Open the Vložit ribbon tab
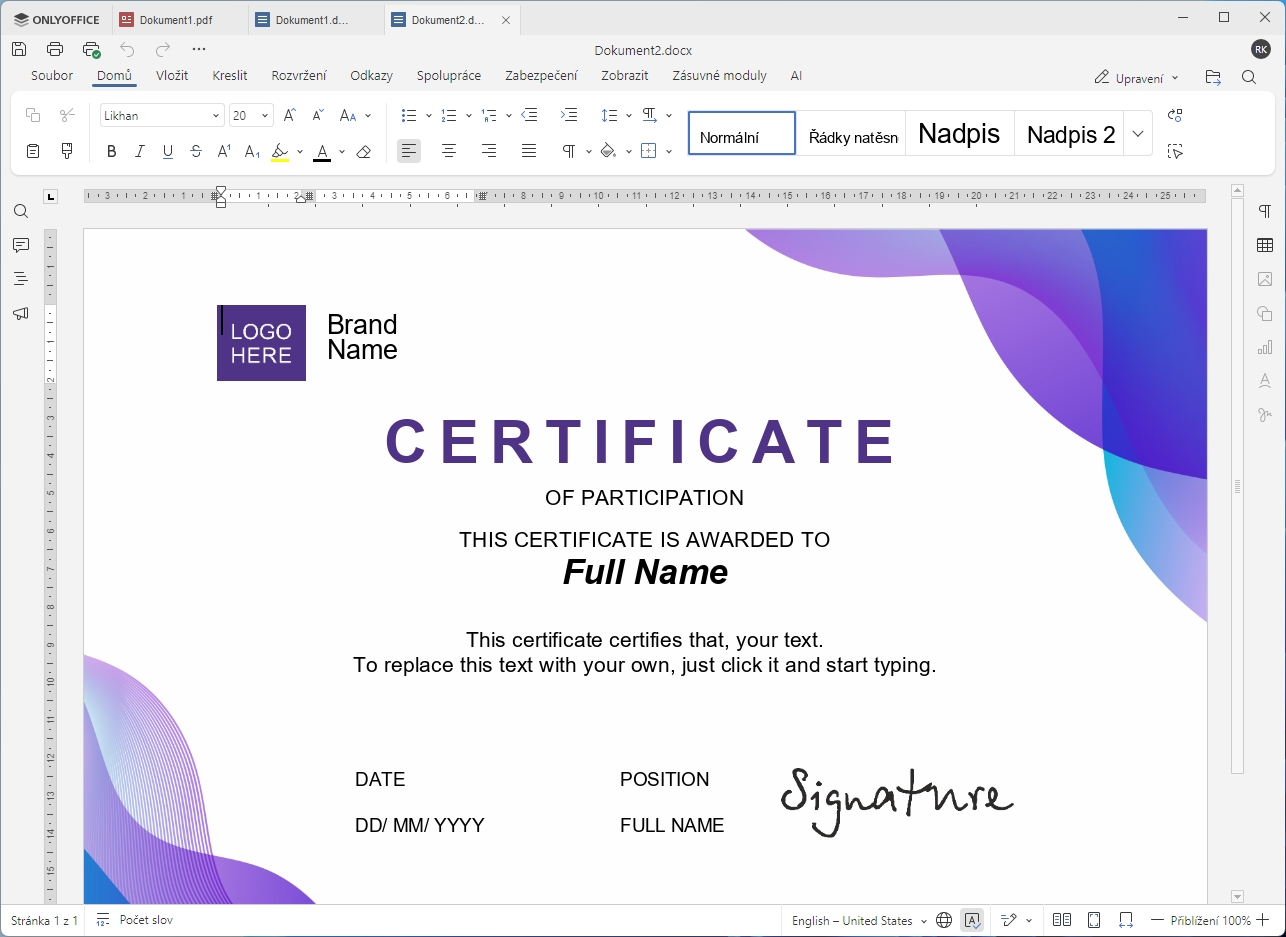Viewport: 1286px width, 937px height. click(x=172, y=76)
